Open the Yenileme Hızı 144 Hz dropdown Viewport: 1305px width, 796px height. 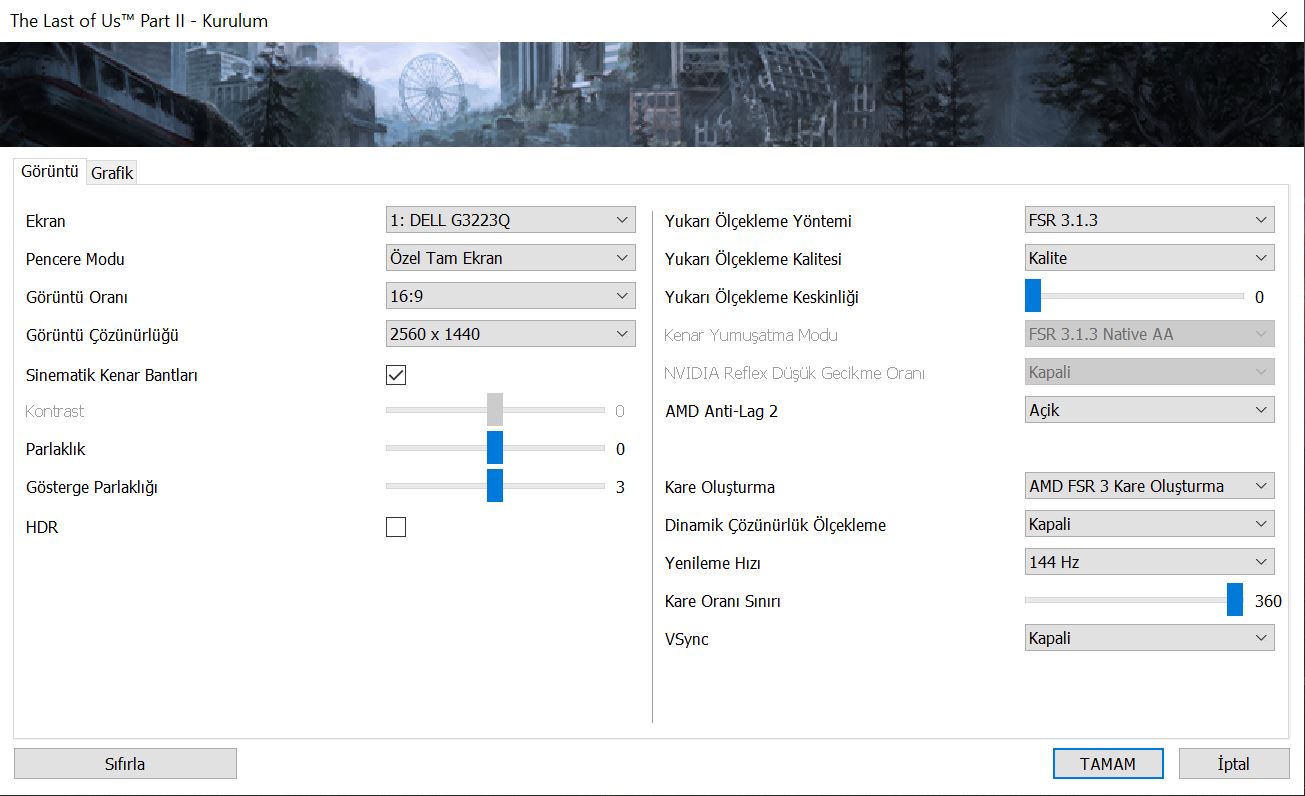click(x=1150, y=562)
